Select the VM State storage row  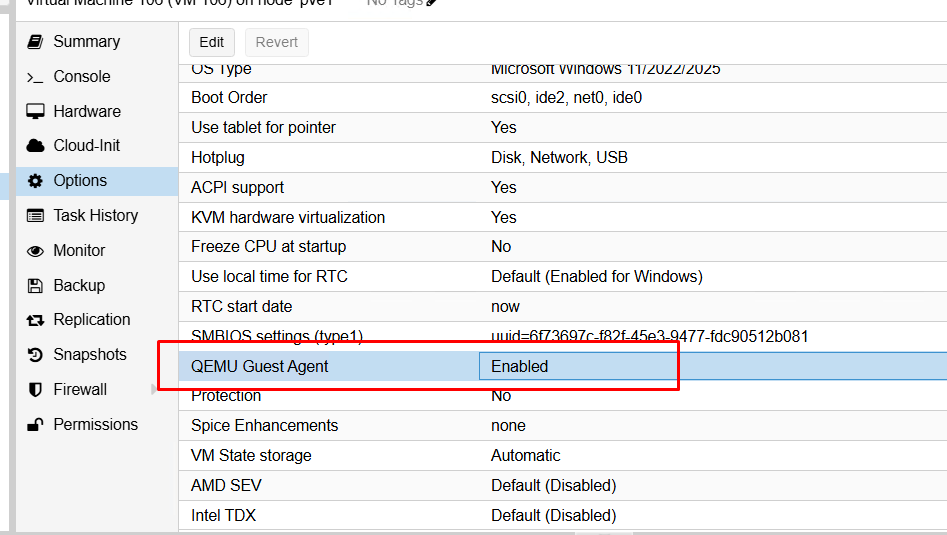[x=563, y=456]
